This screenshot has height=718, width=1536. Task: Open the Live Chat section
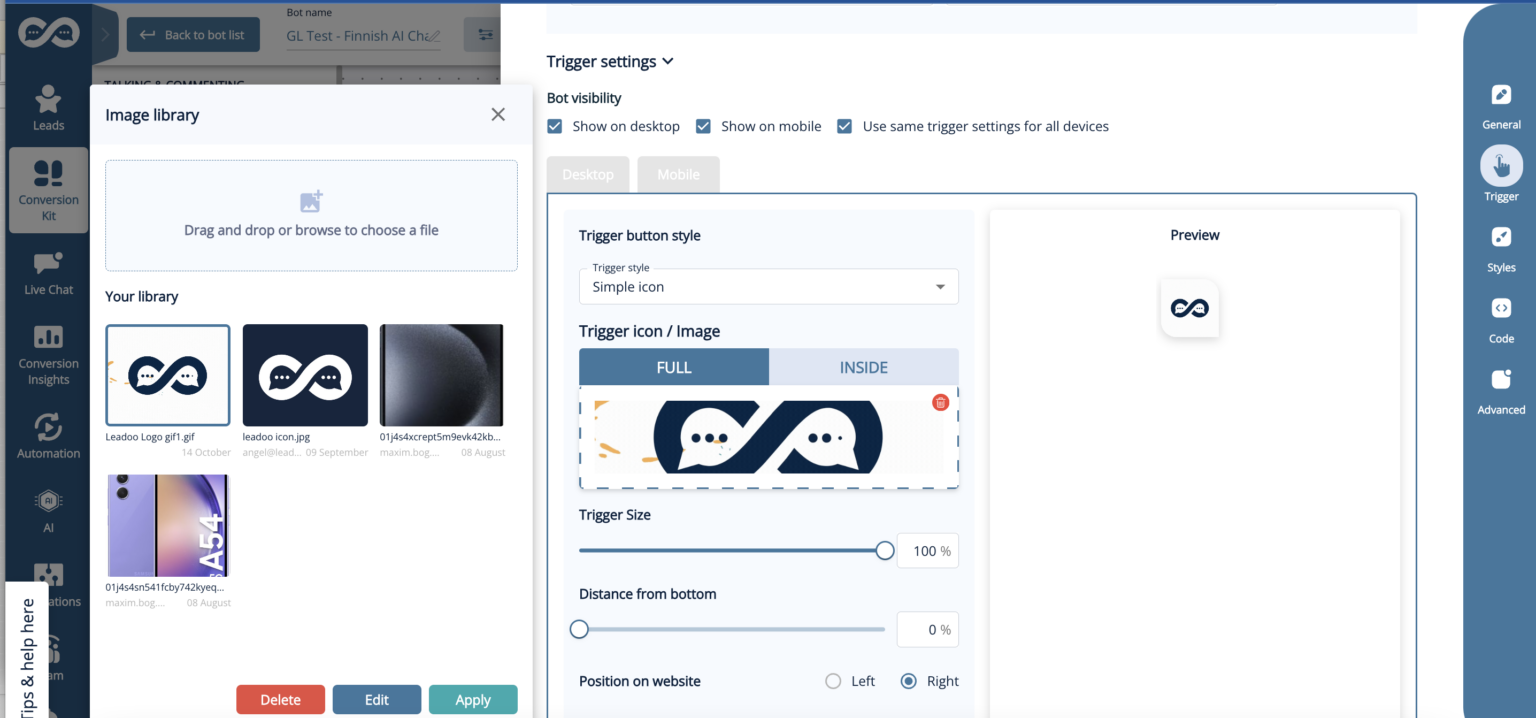(x=48, y=270)
